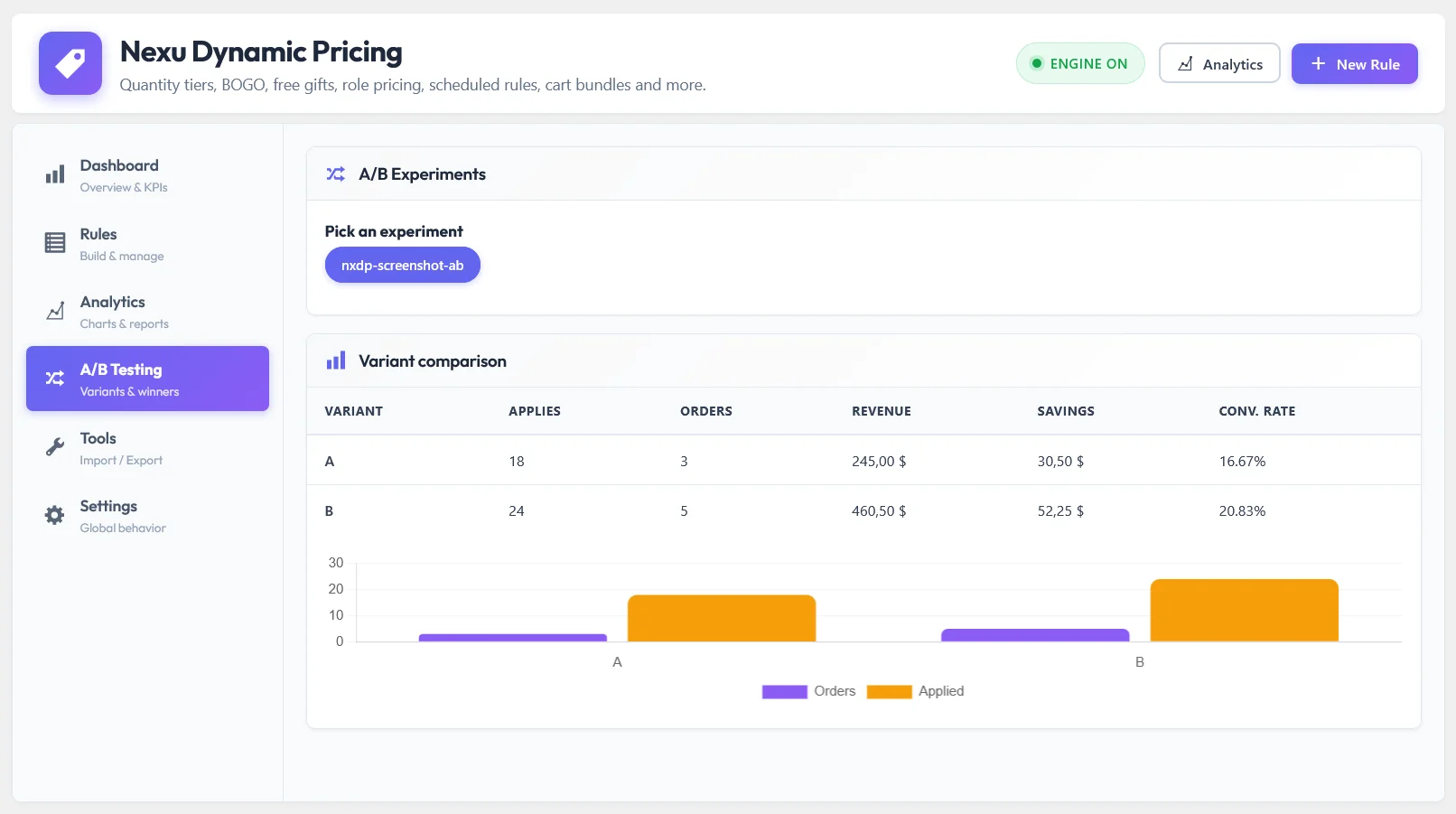Image resolution: width=1456 pixels, height=814 pixels.
Task: Click the purple Orders bar for variant A
Action: tap(513, 638)
